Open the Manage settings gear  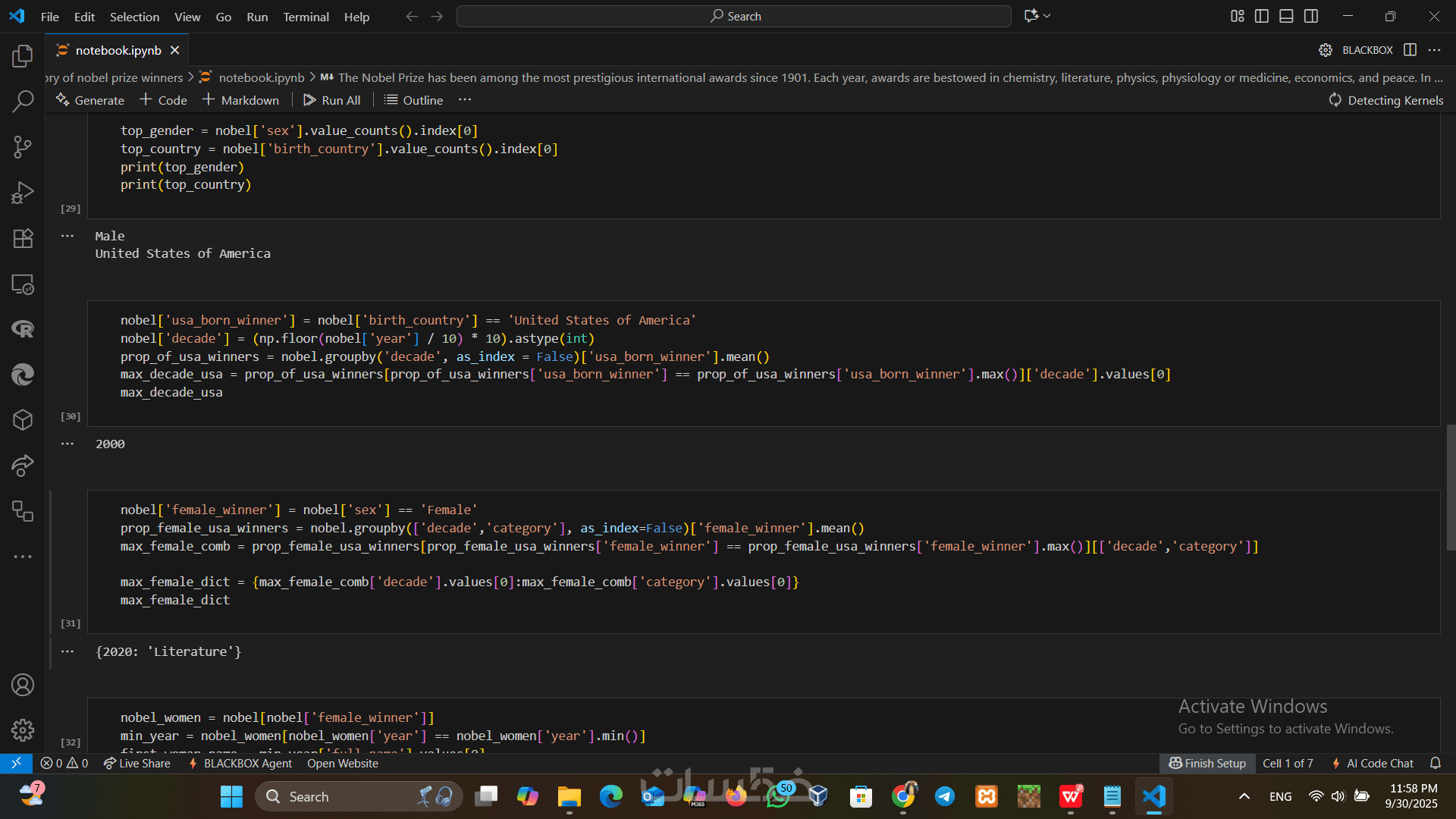coord(23,730)
